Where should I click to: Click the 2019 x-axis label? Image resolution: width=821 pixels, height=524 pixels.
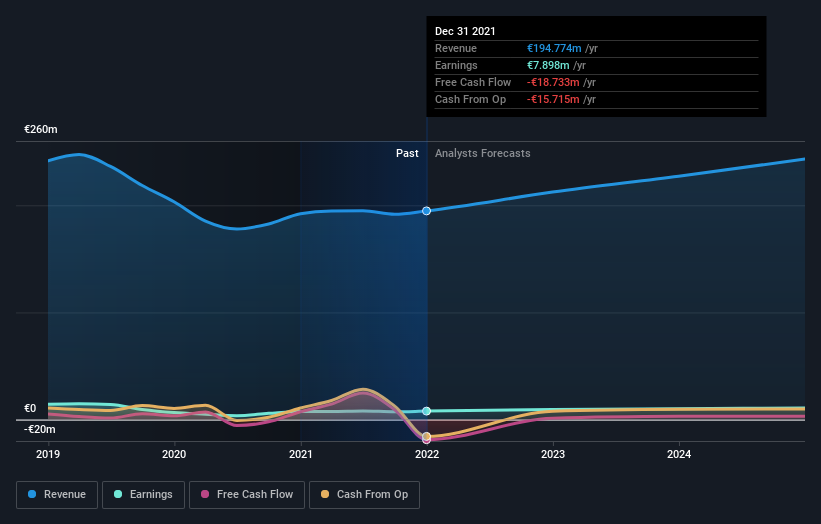tap(48, 454)
